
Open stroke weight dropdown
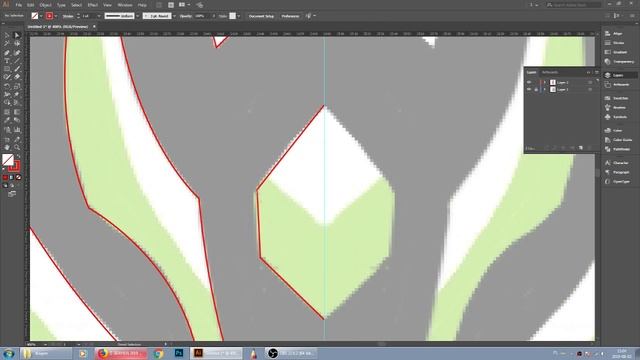99,16
